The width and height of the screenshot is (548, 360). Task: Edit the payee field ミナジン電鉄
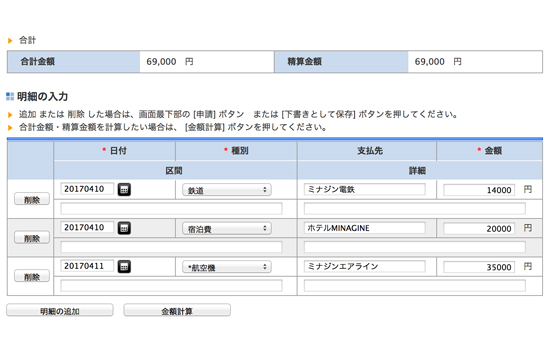365,189
